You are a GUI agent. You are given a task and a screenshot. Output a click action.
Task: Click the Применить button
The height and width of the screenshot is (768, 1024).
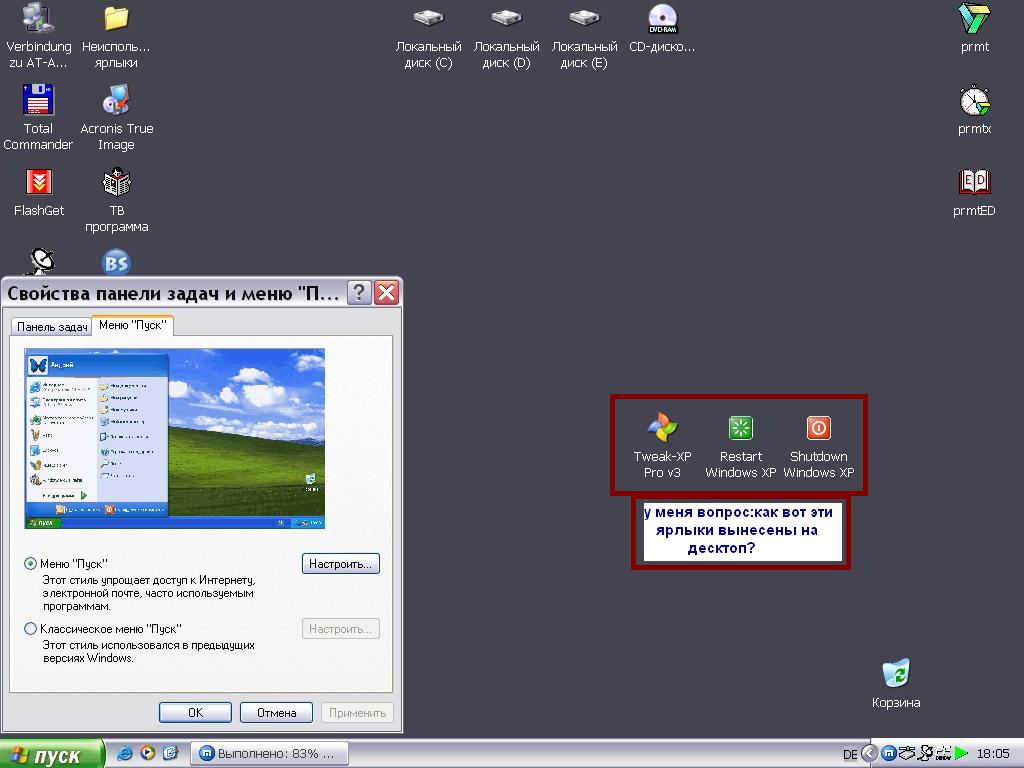tap(357, 712)
